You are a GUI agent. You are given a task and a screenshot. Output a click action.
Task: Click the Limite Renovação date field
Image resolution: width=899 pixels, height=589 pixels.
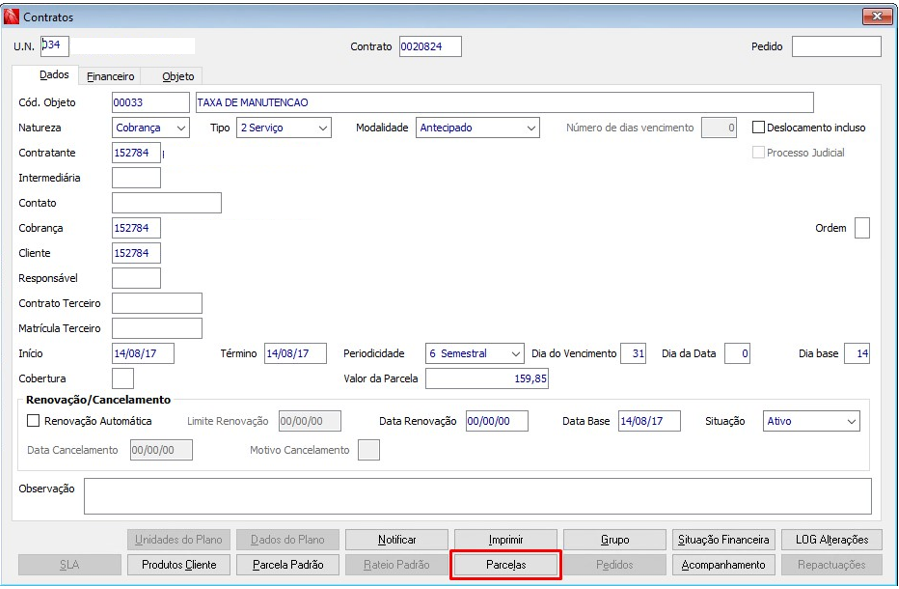(x=310, y=421)
